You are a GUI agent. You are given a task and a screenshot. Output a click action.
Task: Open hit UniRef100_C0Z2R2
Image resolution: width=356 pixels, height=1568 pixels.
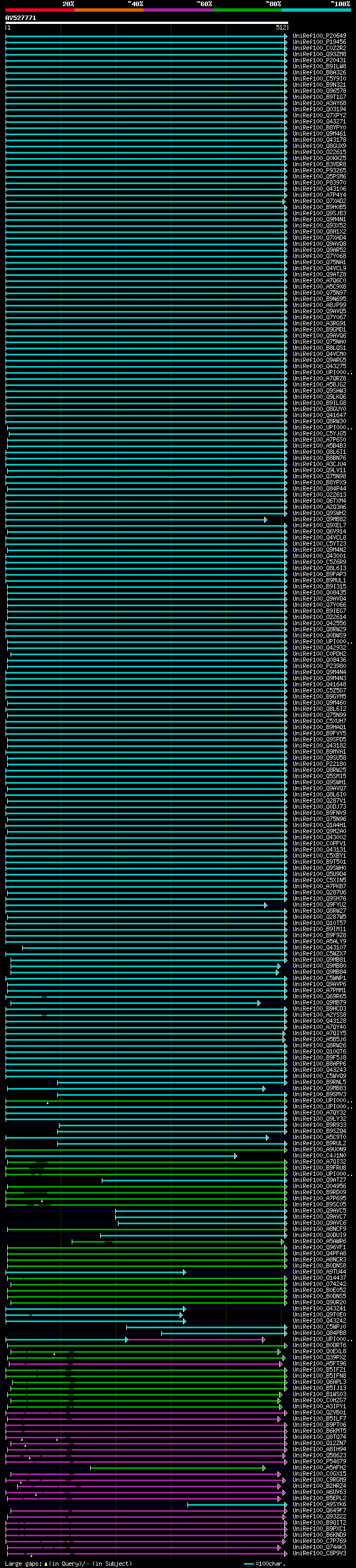[x=319, y=48]
